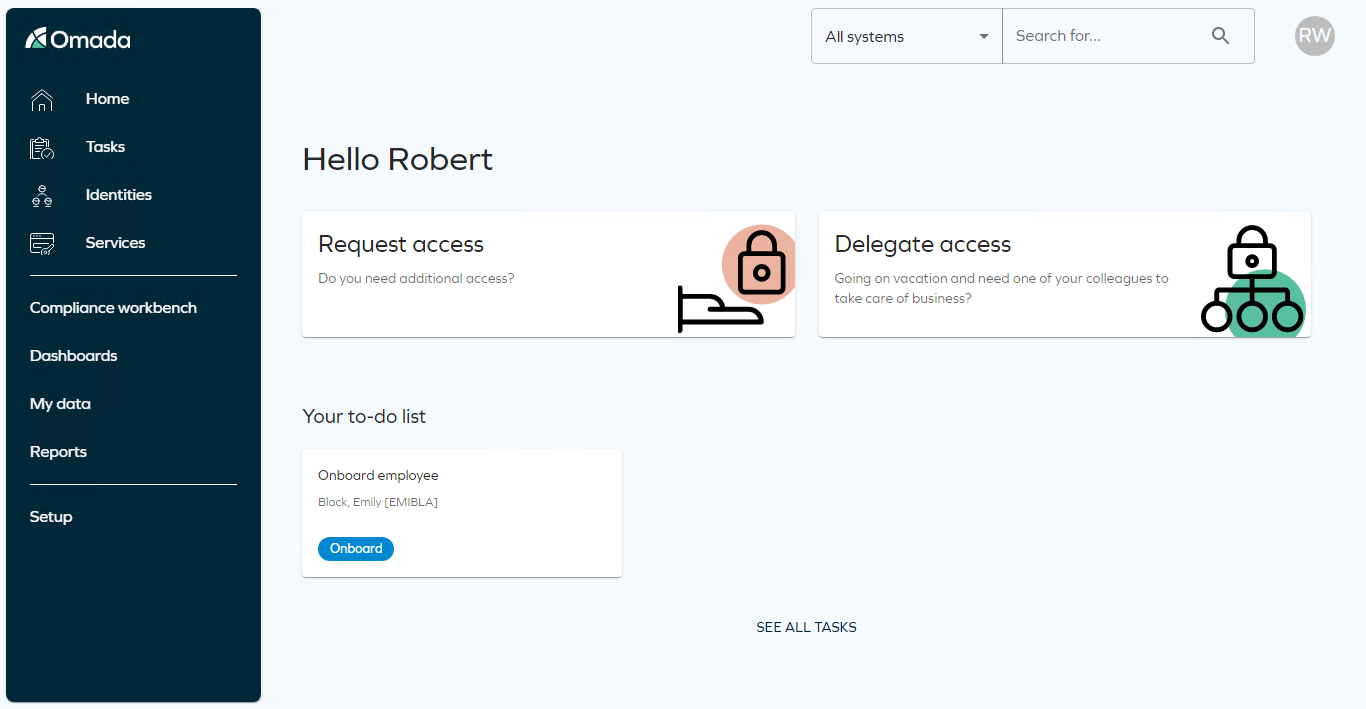The height and width of the screenshot is (709, 1366).
Task: Expand the All systems dropdown arrow
Action: 983,37
